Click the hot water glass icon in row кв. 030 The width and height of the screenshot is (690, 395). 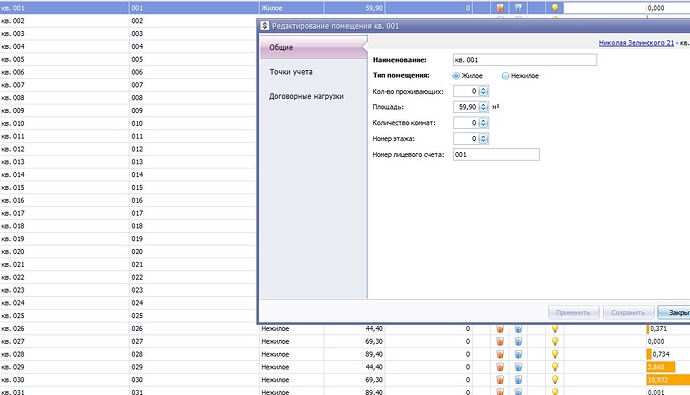[500, 380]
